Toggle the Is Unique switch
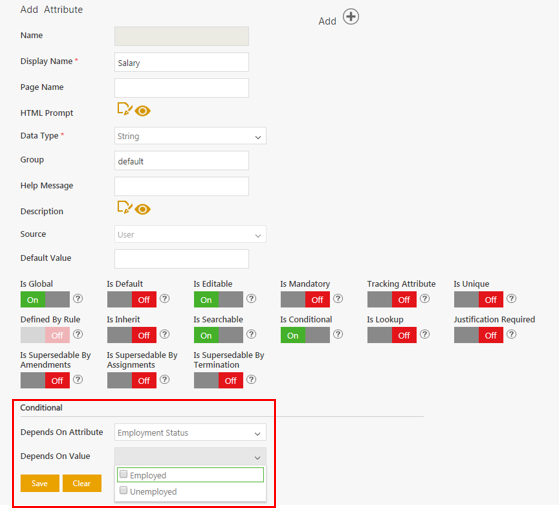560x513 pixels. click(479, 299)
